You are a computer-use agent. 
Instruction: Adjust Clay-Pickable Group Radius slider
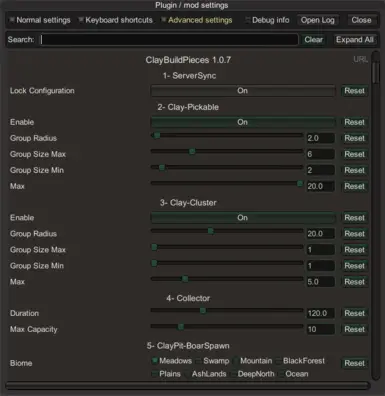[227, 135]
